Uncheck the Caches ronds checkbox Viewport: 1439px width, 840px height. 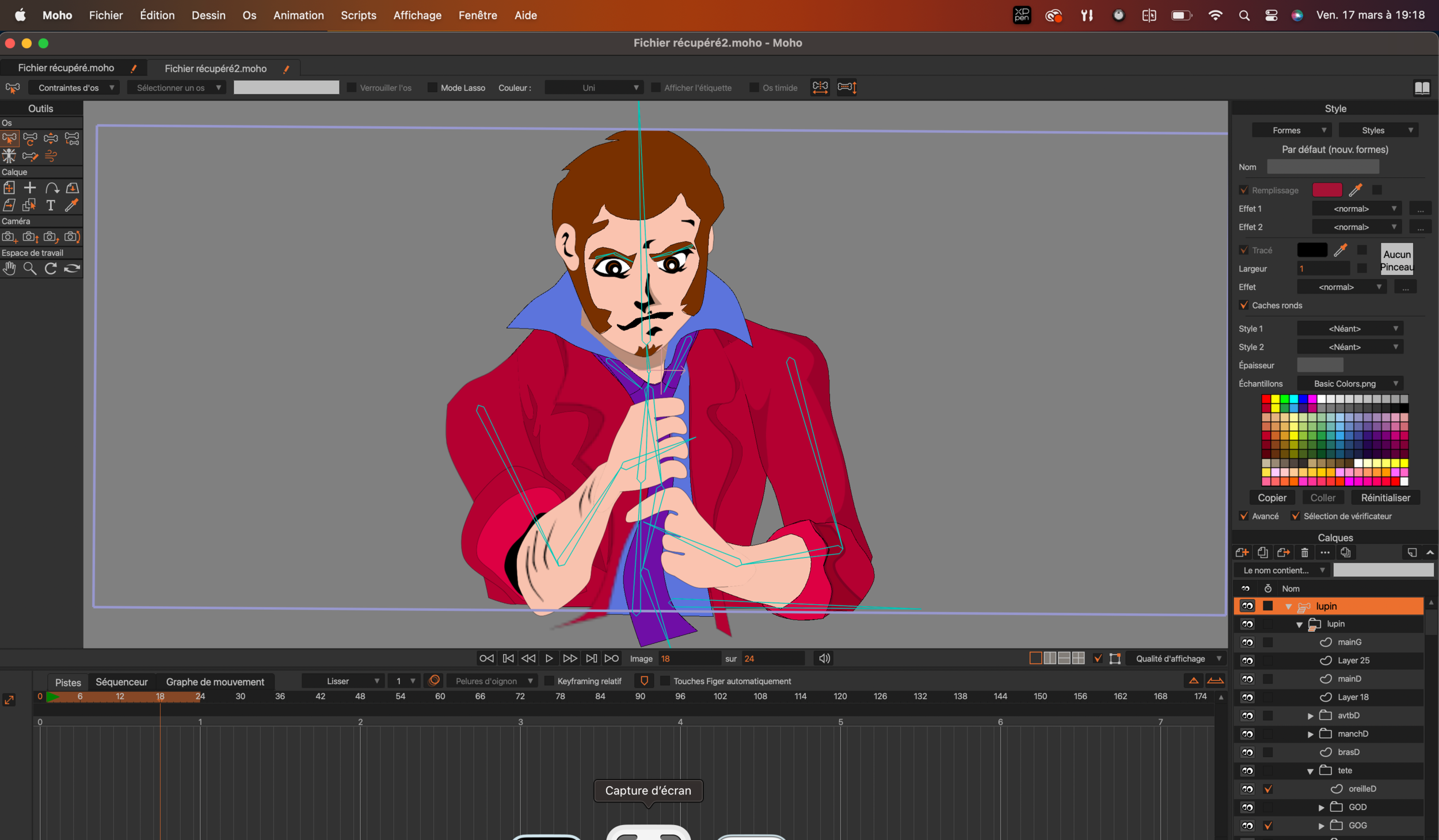[1244, 306]
